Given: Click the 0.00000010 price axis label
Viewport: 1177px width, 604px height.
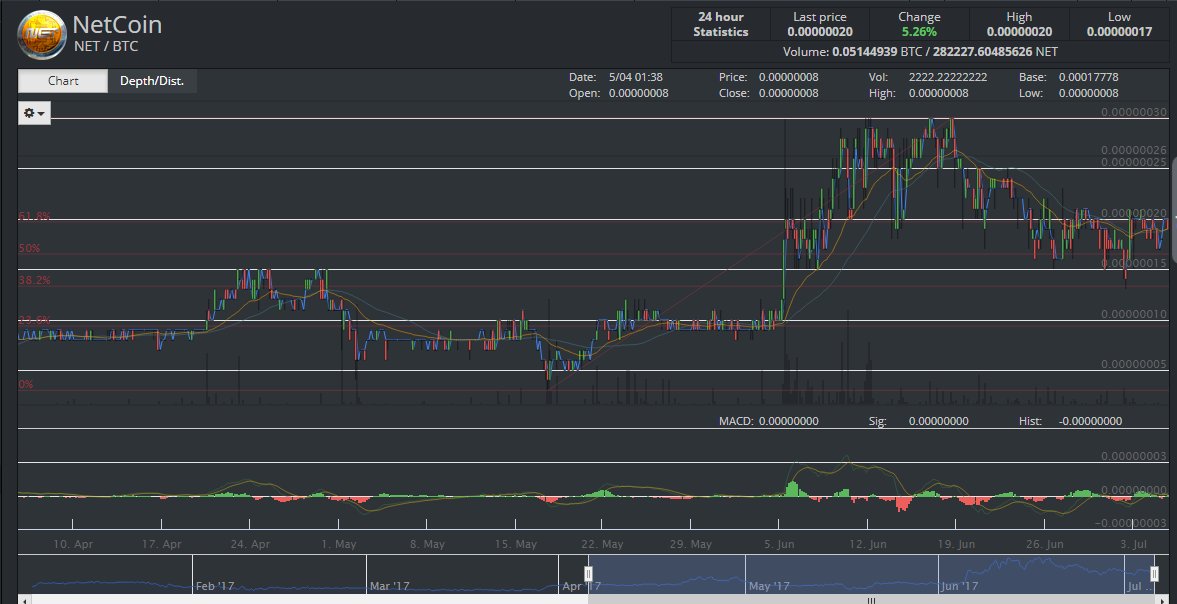Looking at the screenshot, I should (1133, 314).
